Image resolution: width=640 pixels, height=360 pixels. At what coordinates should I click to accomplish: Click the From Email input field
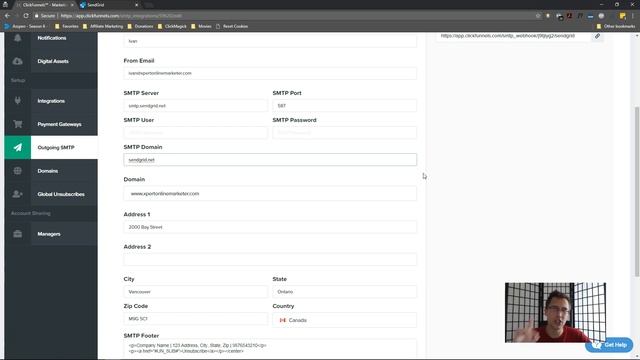pyautogui.click(x=270, y=73)
